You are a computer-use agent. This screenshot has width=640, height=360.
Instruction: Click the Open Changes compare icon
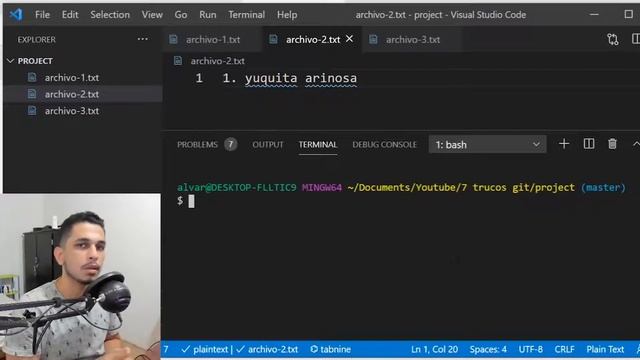613,39
